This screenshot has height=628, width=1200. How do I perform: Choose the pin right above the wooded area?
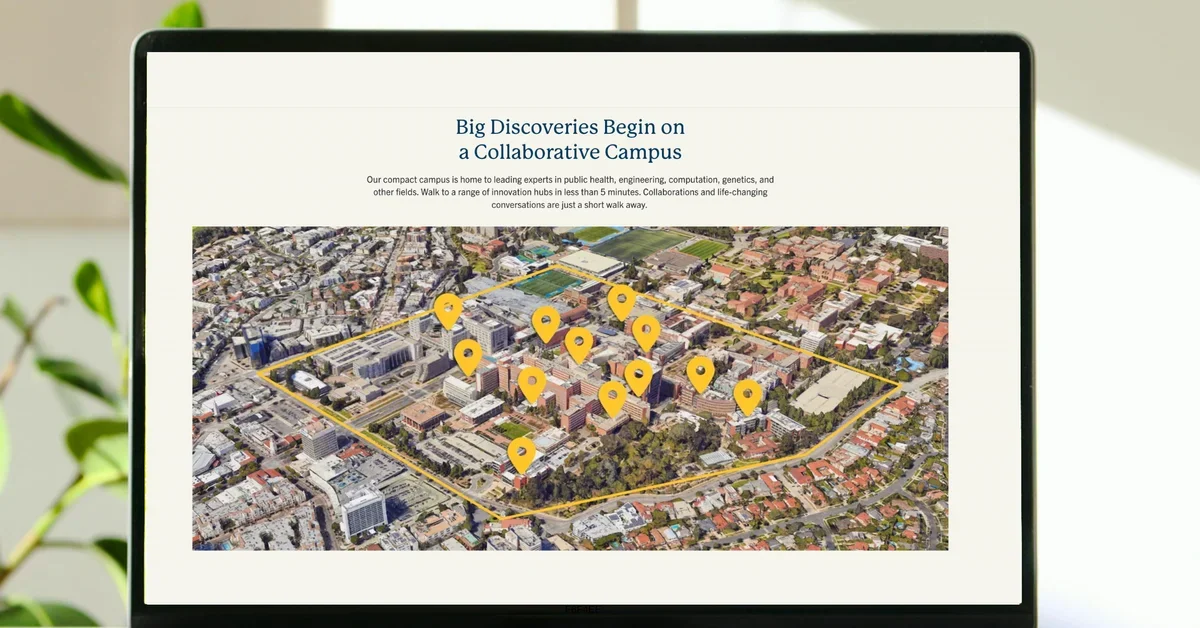612,397
